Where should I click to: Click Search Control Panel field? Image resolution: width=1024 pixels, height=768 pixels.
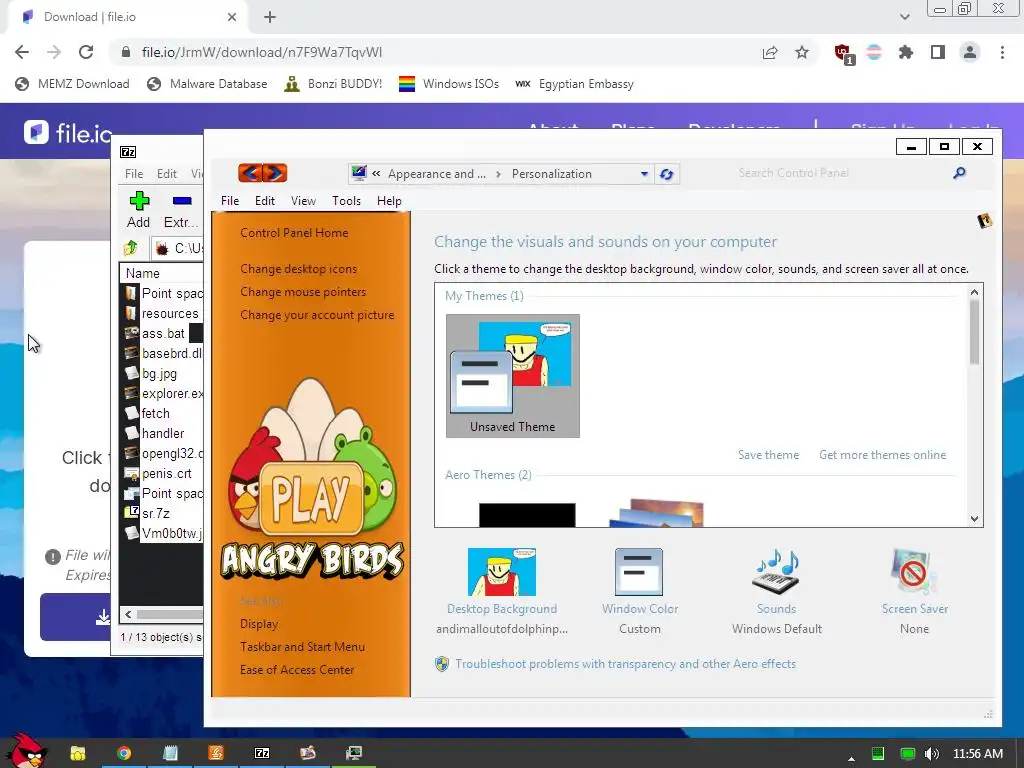839,173
